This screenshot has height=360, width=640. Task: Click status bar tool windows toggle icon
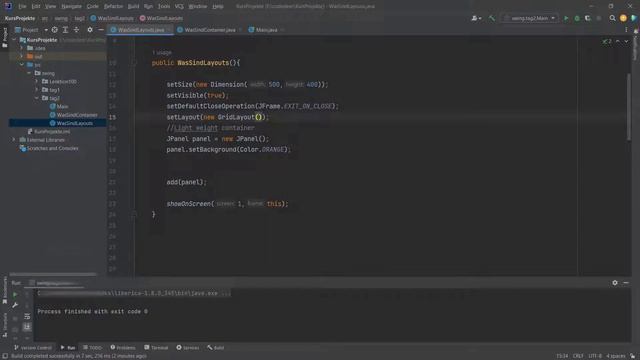coord(5,356)
